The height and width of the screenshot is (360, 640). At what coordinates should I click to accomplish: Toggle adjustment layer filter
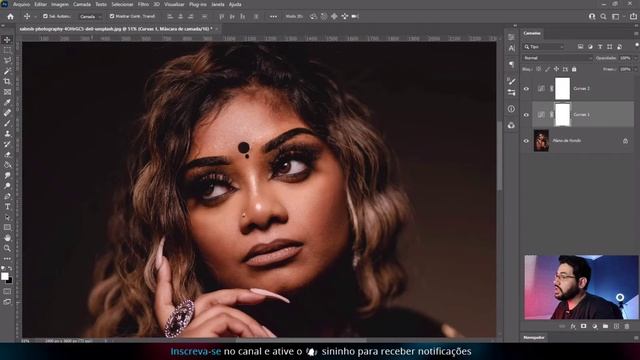(x=590, y=47)
